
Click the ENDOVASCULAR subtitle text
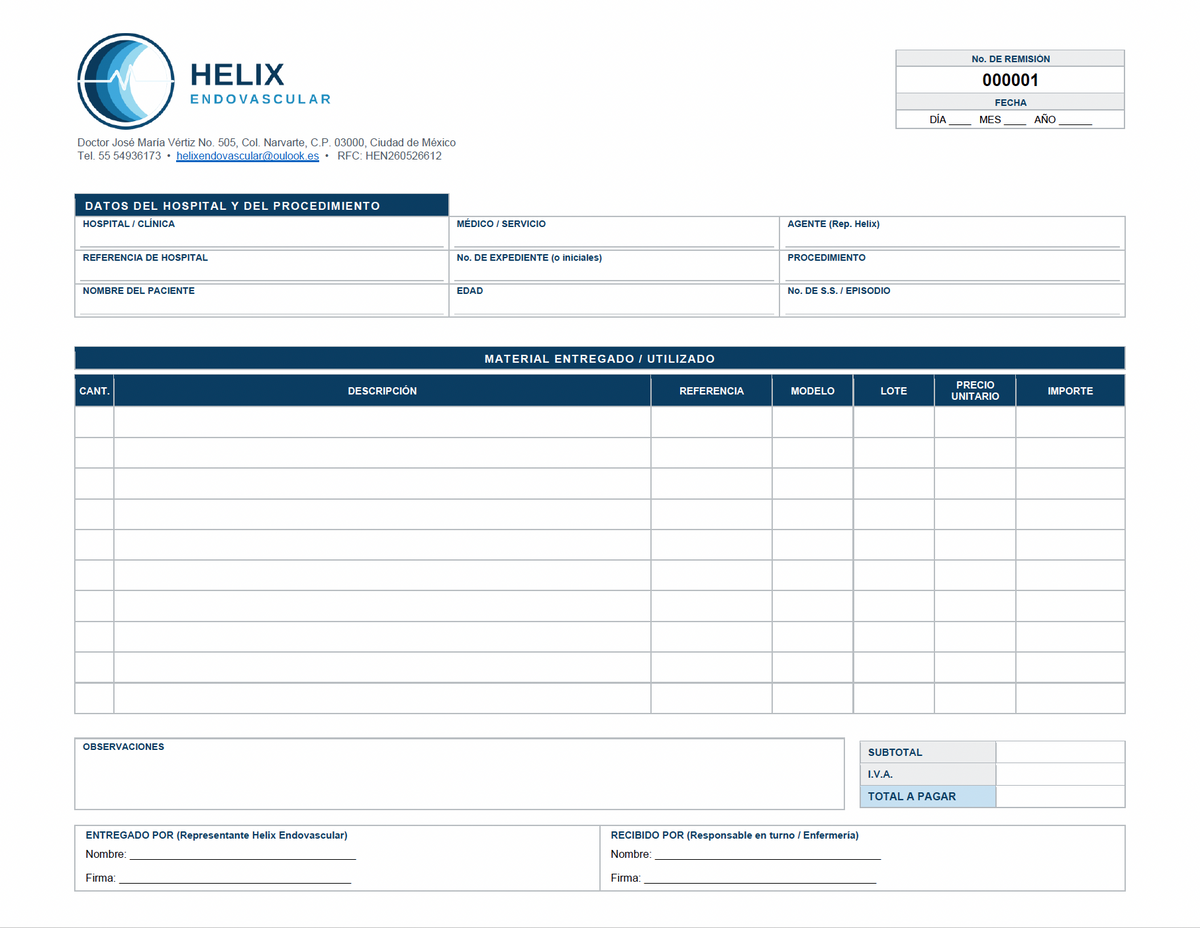[x=260, y=100]
